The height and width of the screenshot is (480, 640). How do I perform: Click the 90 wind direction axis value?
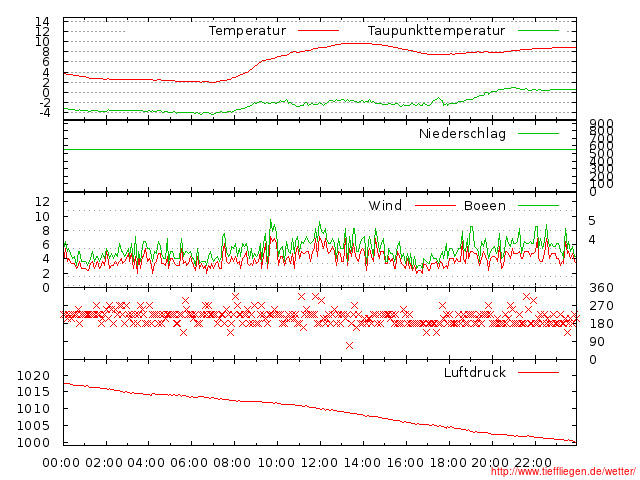[x=597, y=342]
